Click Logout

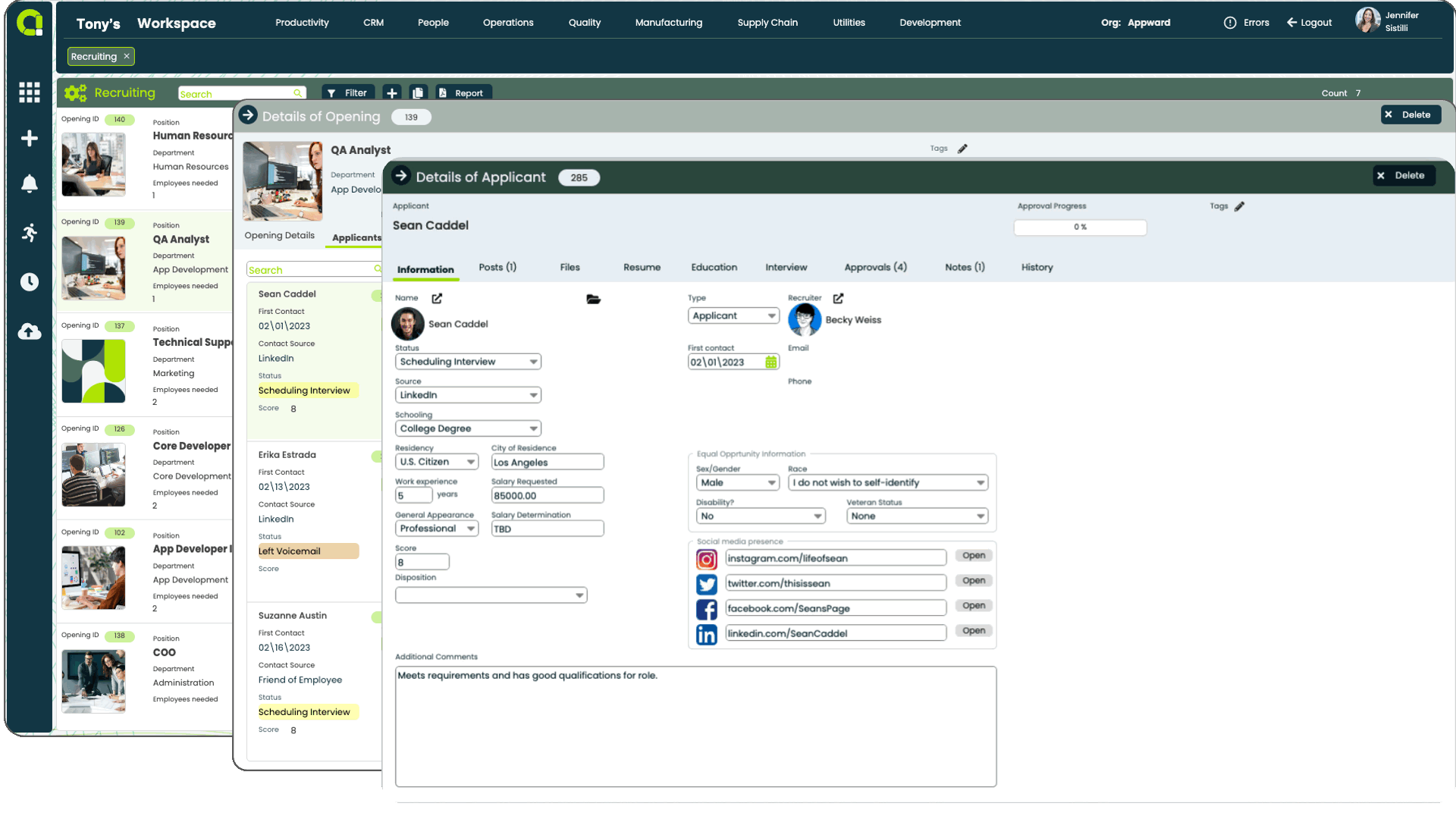click(1310, 23)
